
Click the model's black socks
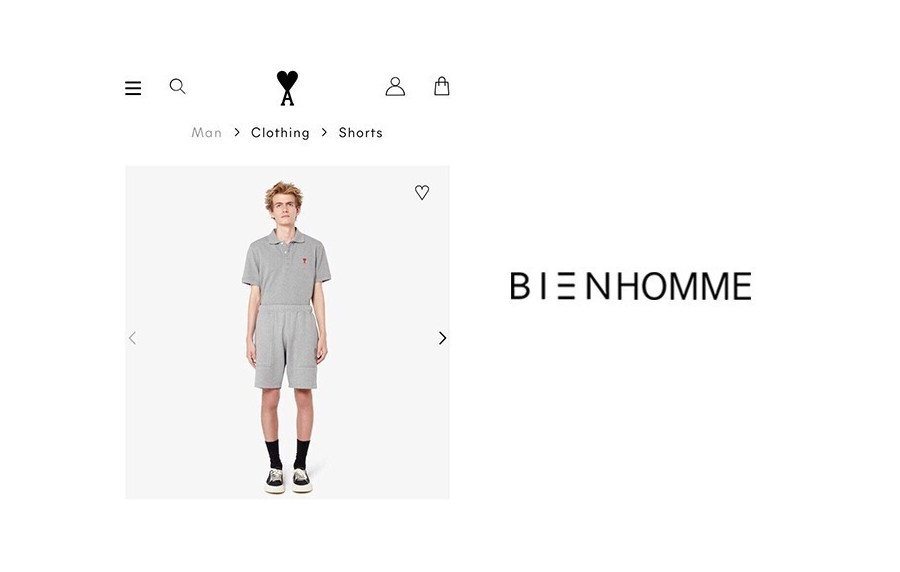tap(288, 454)
